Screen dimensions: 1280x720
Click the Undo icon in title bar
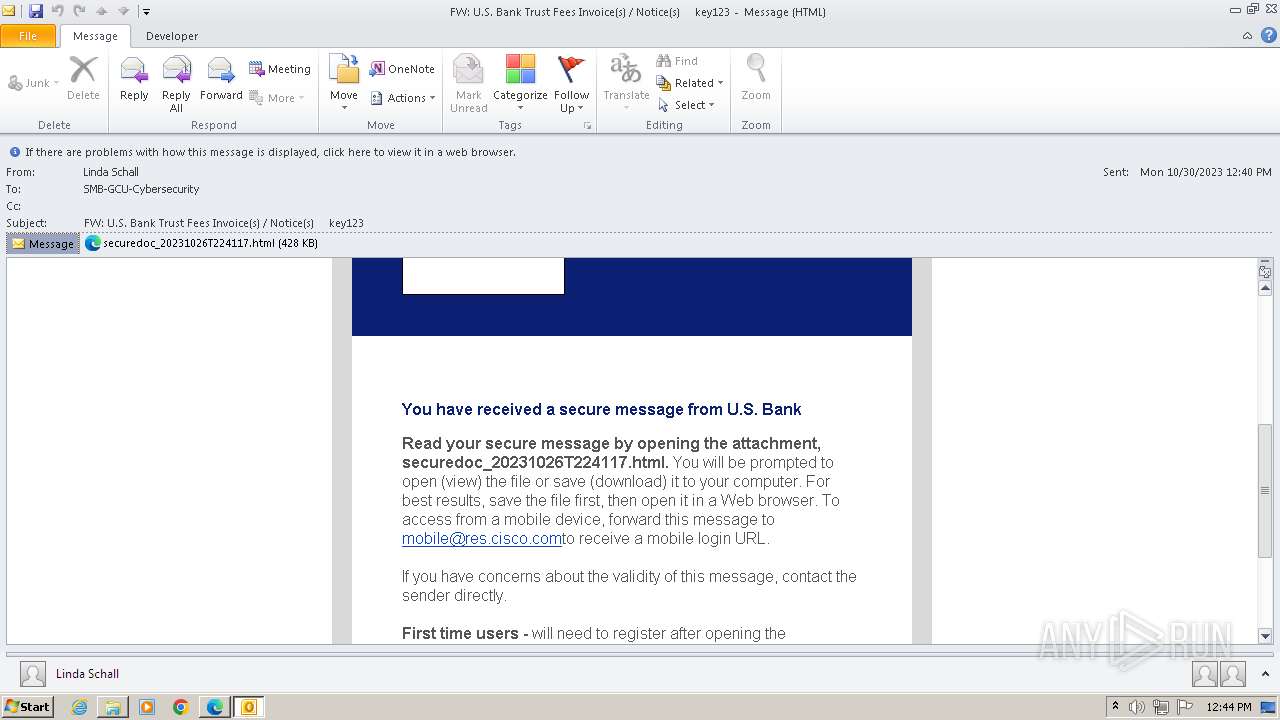tap(57, 11)
